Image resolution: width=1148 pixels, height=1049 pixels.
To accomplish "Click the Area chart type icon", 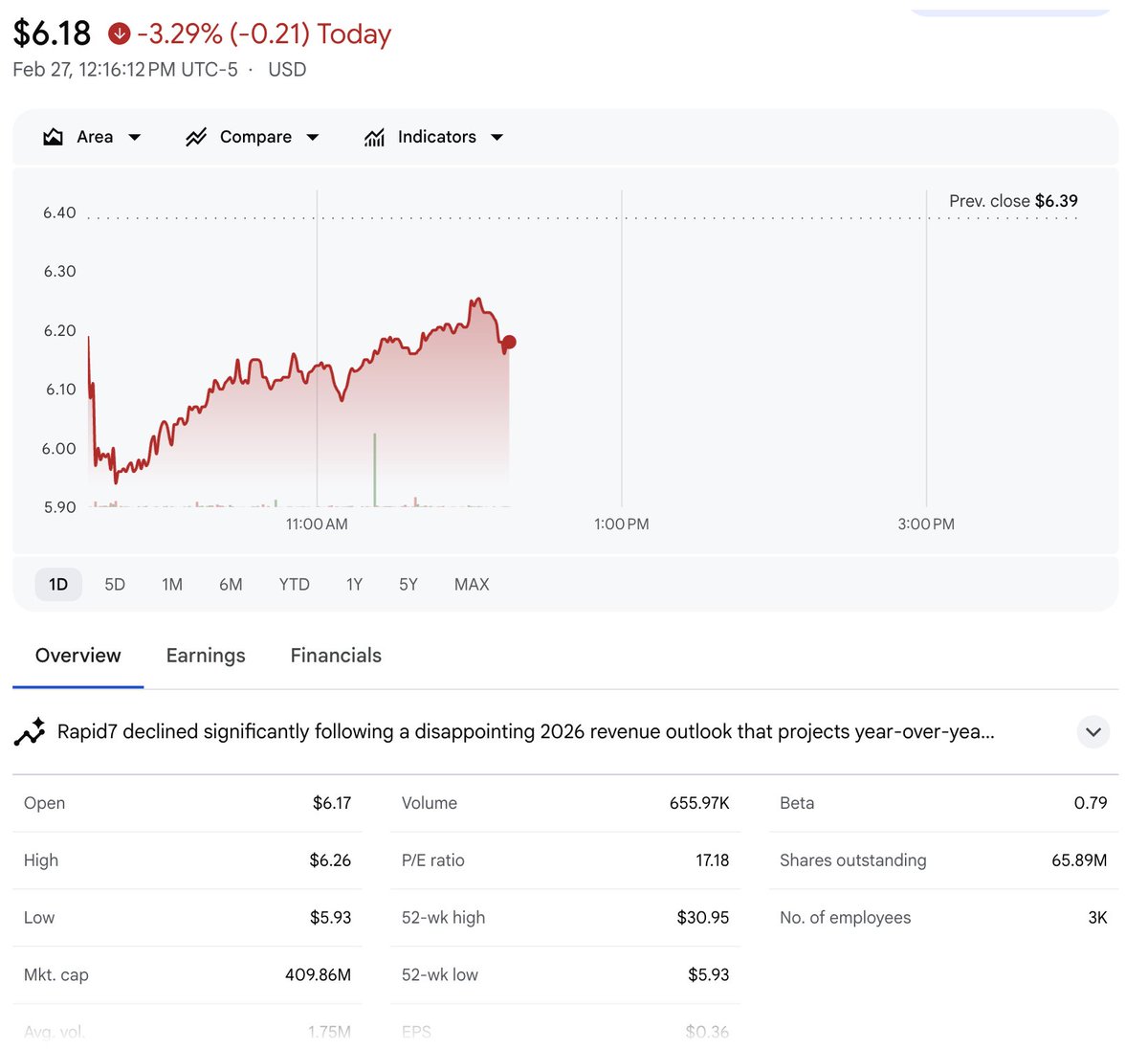I will (x=54, y=137).
